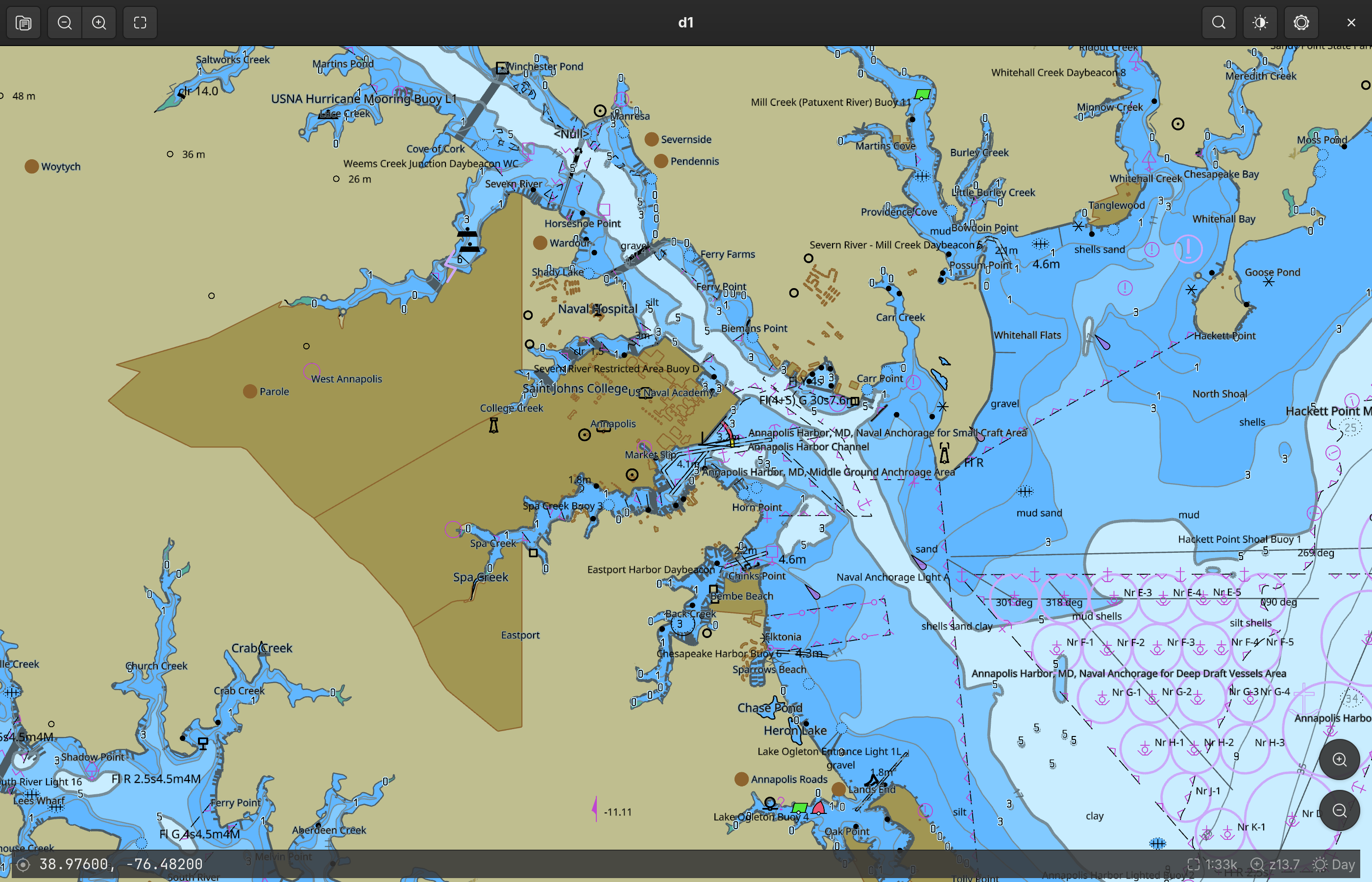1372x882 pixels.
Task: Click the beacon symbol near College Creek
Action: tap(493, 425)
